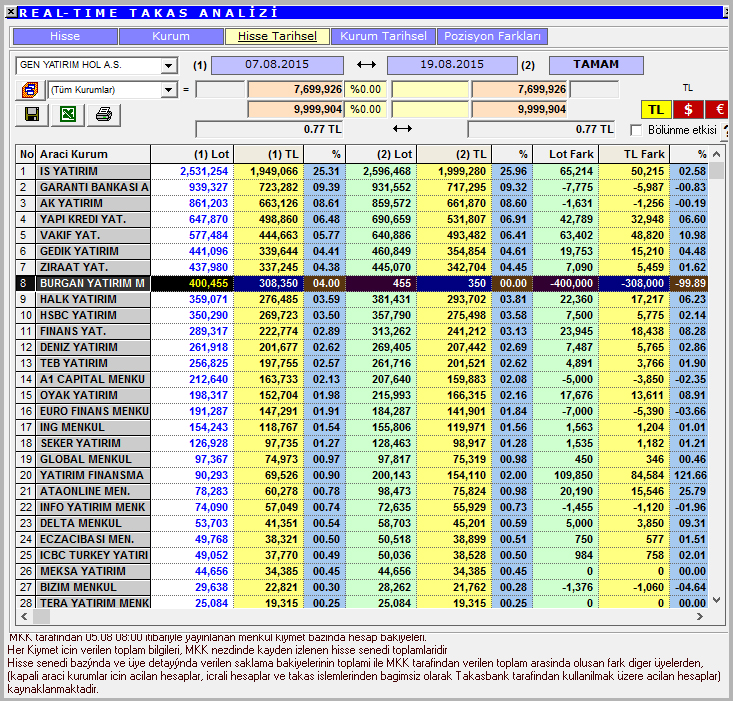
Task: Click the 121.66 percent change cell
Action: (x=689, y=475)
